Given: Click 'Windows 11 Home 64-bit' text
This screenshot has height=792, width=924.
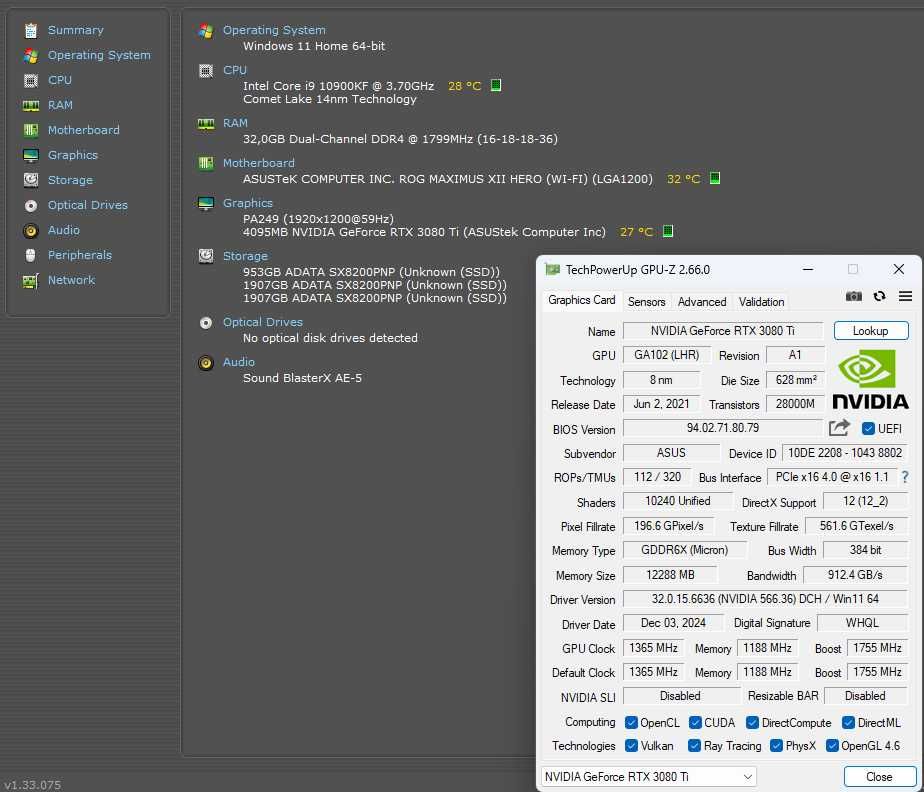Looking at the screenshot, I should click(x=314, y=46).
